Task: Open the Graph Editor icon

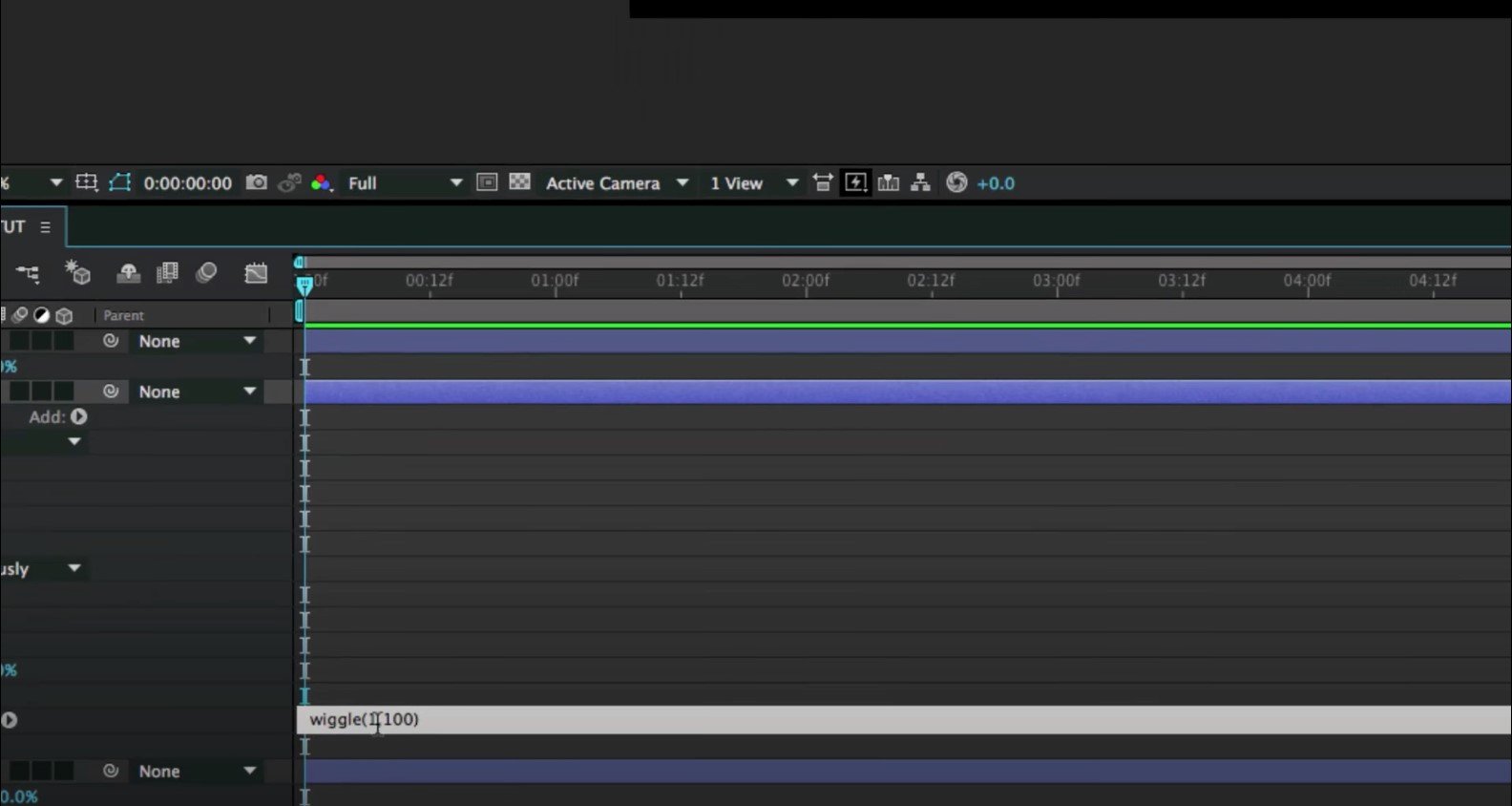Action: click(x=256, y=273)
